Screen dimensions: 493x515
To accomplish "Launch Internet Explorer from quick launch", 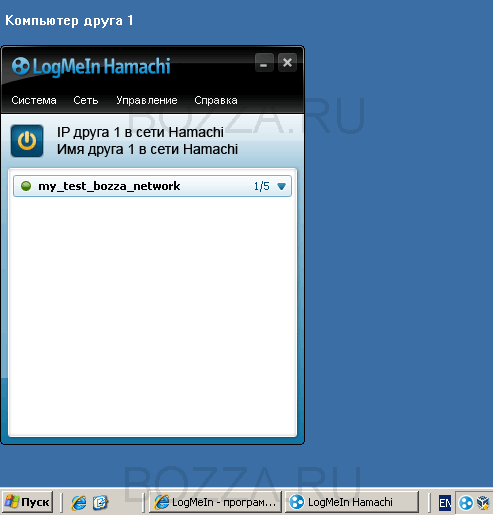I will [79, 502].
